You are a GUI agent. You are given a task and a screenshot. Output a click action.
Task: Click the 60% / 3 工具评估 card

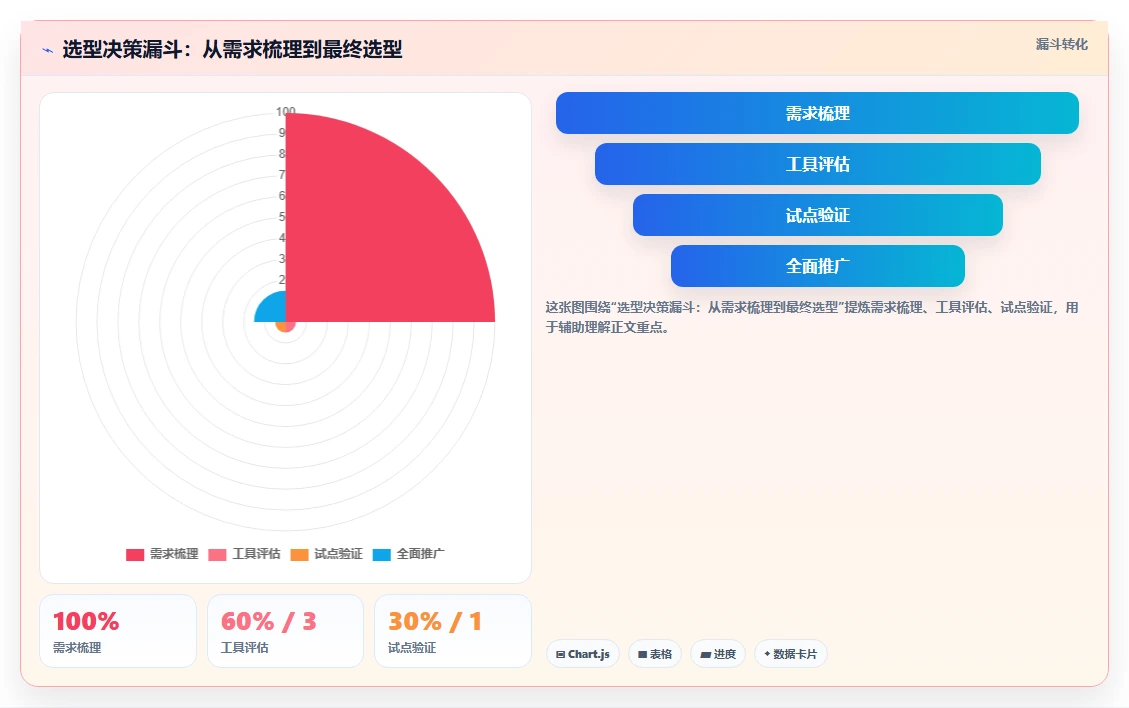coord(285,631)
